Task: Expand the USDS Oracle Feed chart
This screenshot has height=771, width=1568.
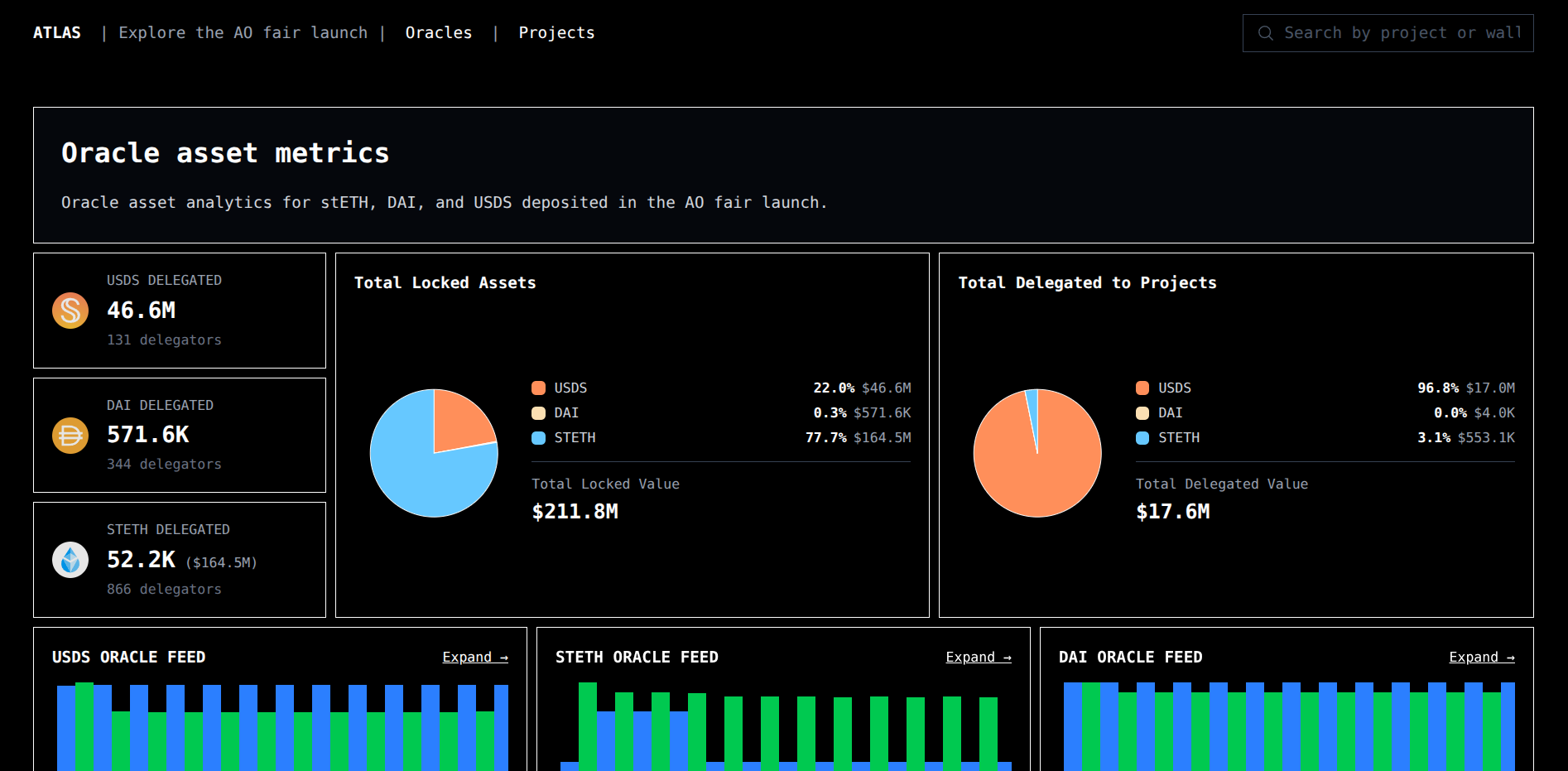Action: click(474, 657)
